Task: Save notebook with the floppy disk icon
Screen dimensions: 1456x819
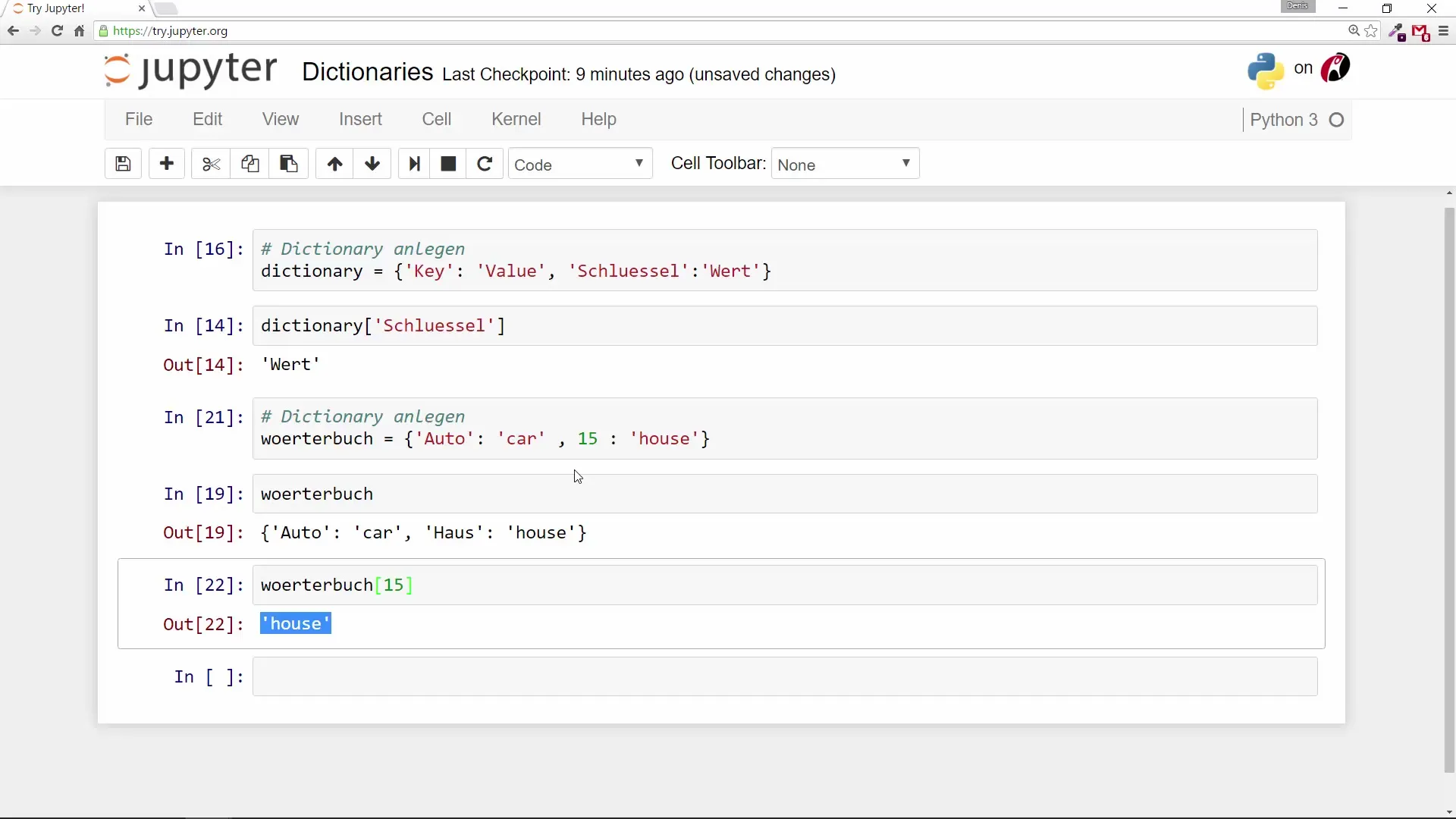Action: click(123, 164)
